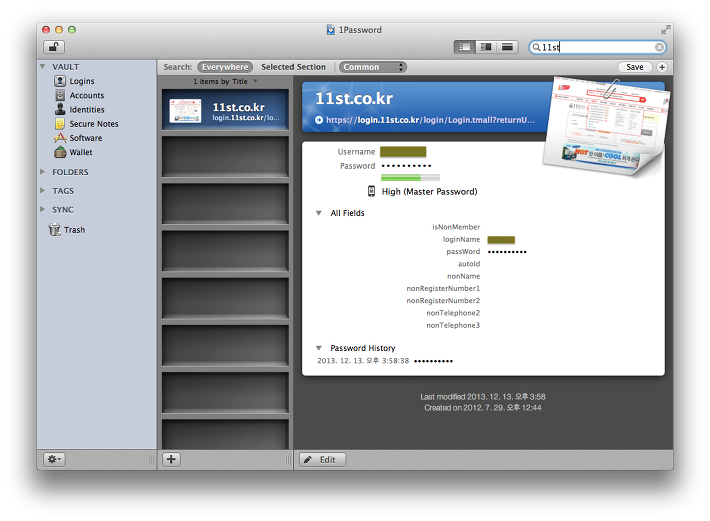Expand the FOLDERS section
The width and height of the screenshot is (710, 521).
pyautogui.click(x=43, y=172)
